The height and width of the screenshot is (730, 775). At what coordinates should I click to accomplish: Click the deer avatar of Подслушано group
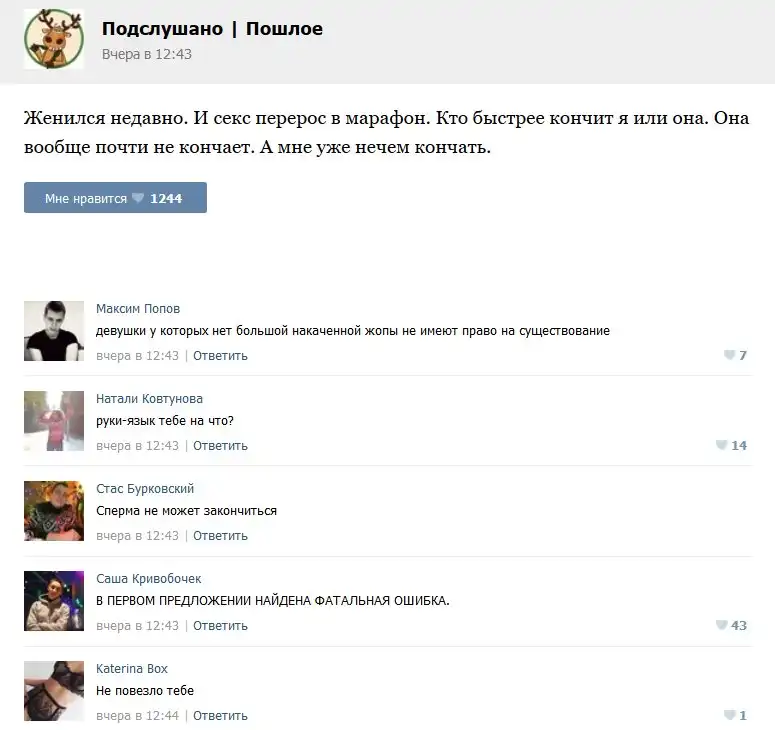point(54,39)
